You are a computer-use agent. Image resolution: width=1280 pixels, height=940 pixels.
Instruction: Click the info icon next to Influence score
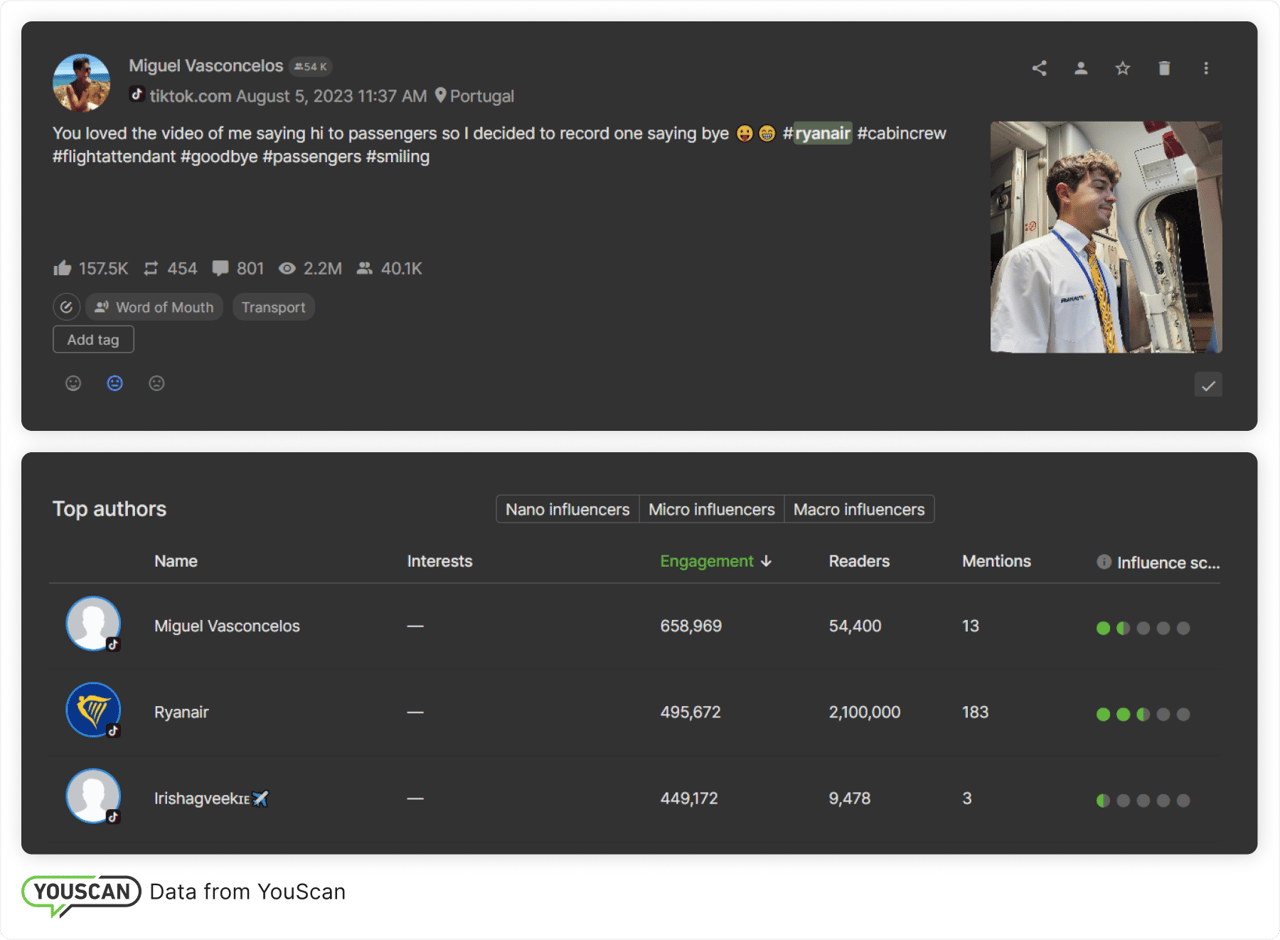[x=1104, y=562]
